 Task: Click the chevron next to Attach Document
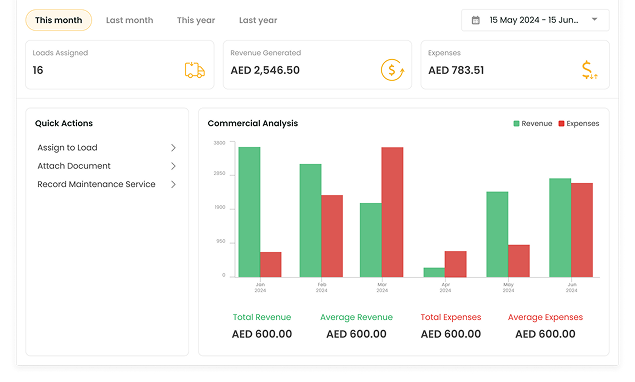coord(173,166)
